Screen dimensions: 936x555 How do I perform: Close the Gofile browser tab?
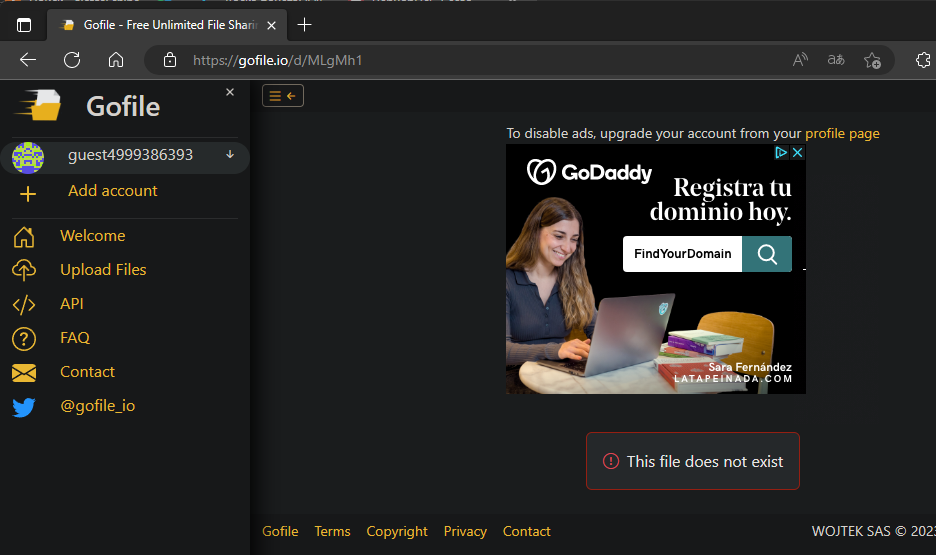[271, 25]
